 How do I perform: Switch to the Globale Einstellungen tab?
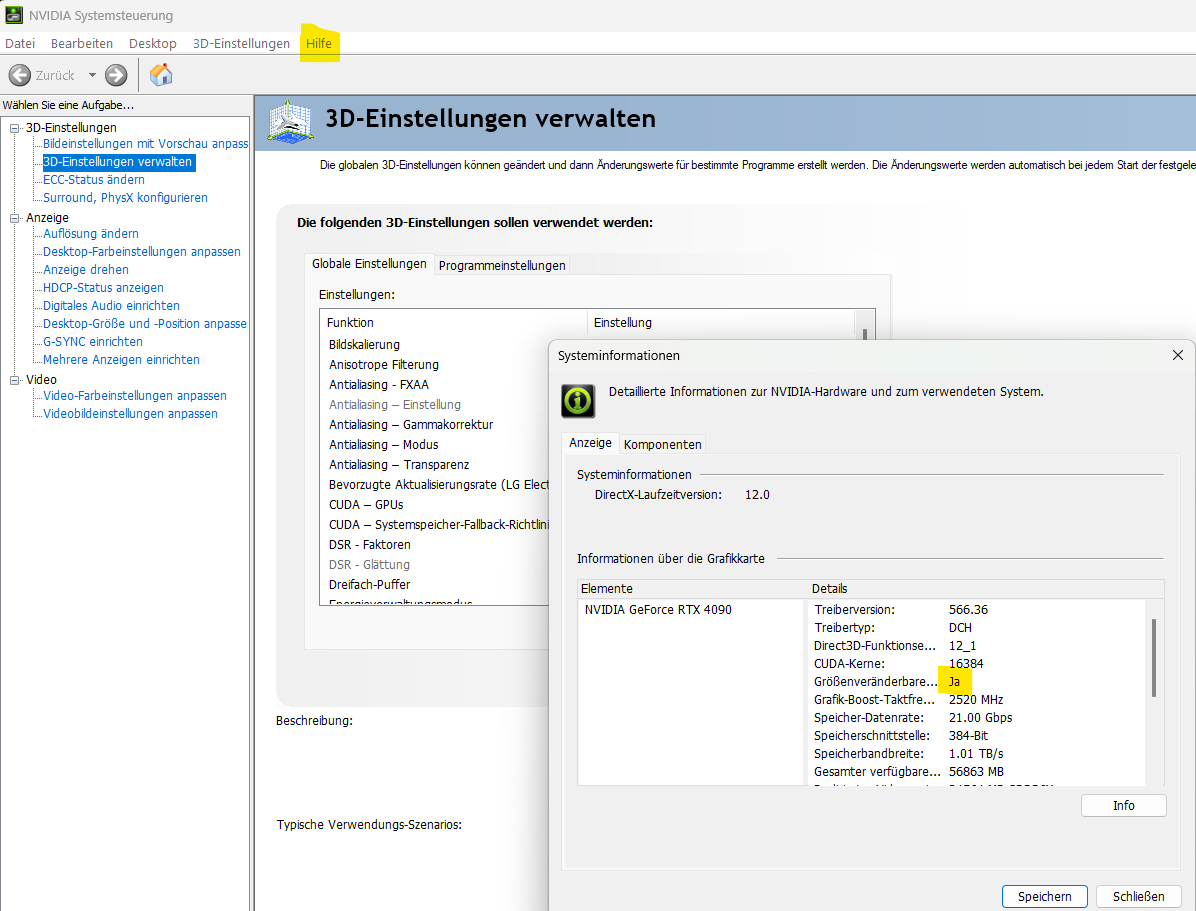coord(369,264)
